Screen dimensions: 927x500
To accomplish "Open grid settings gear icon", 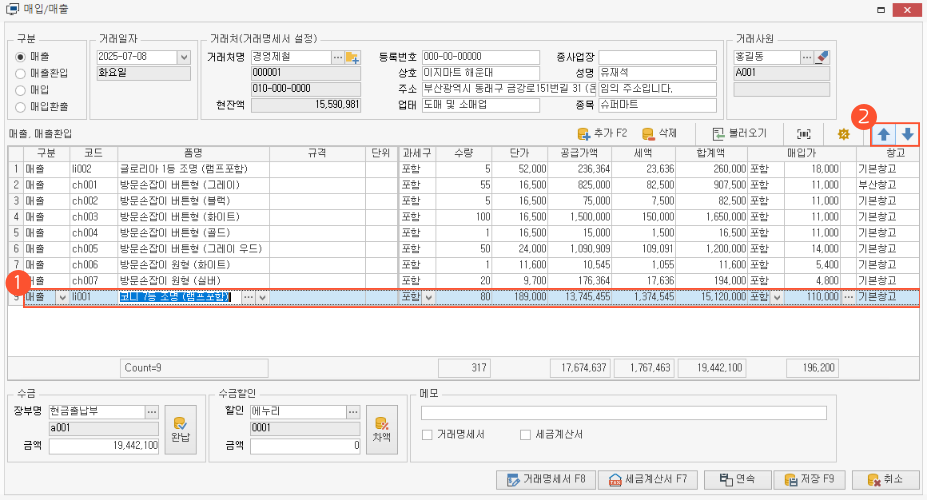I will click(843, 134).
